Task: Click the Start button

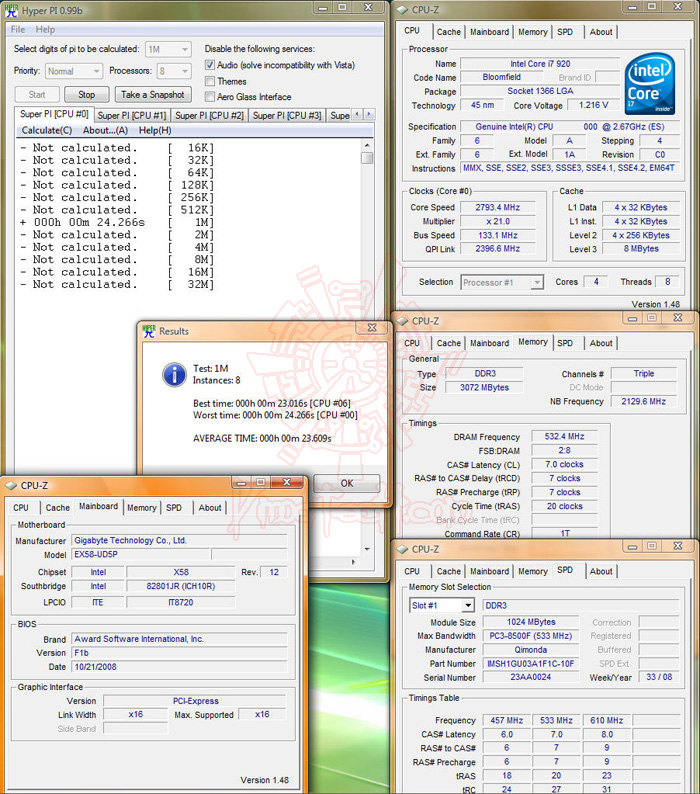Action: pyautogui.click(x=37, y=95)
